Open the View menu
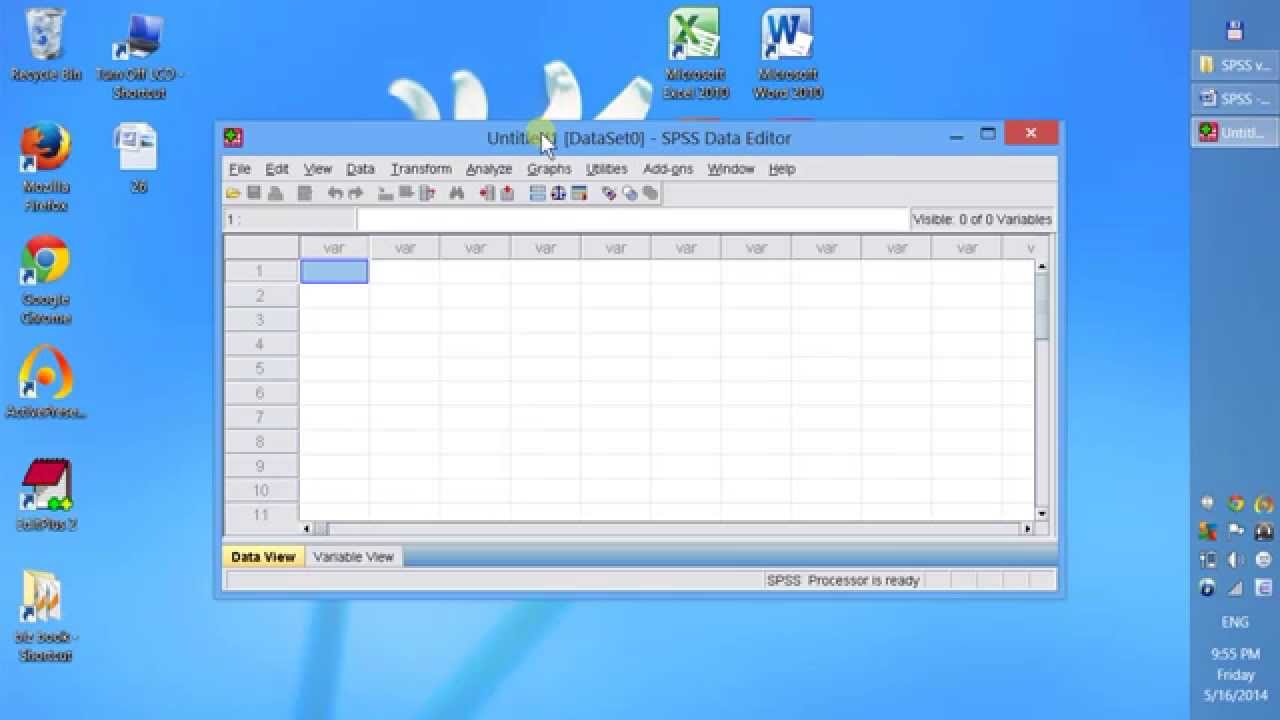 [x=318, y=169]
